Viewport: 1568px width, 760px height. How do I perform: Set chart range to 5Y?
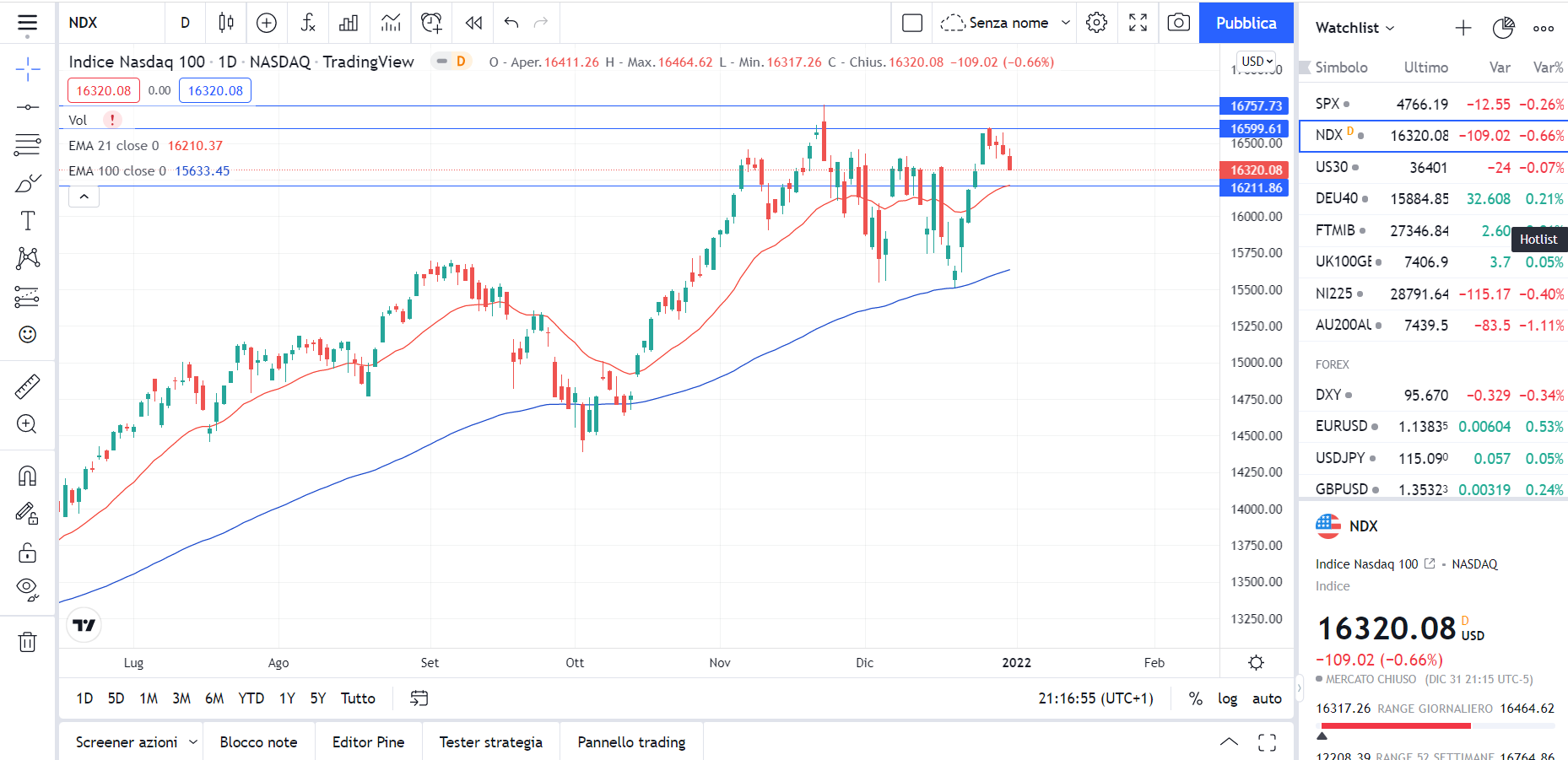pyautogui.click(x=318, y=698)
